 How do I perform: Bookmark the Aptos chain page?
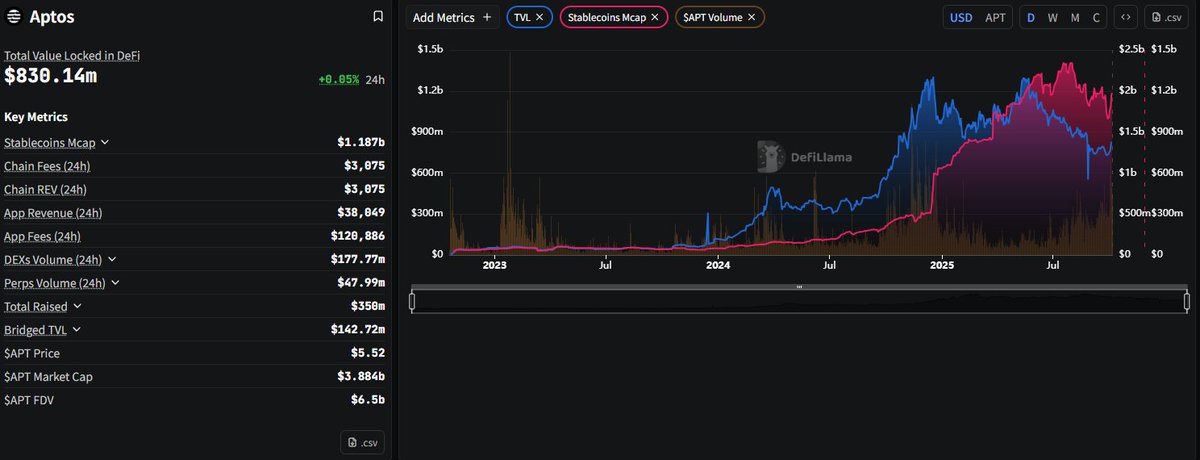[377, 17]
